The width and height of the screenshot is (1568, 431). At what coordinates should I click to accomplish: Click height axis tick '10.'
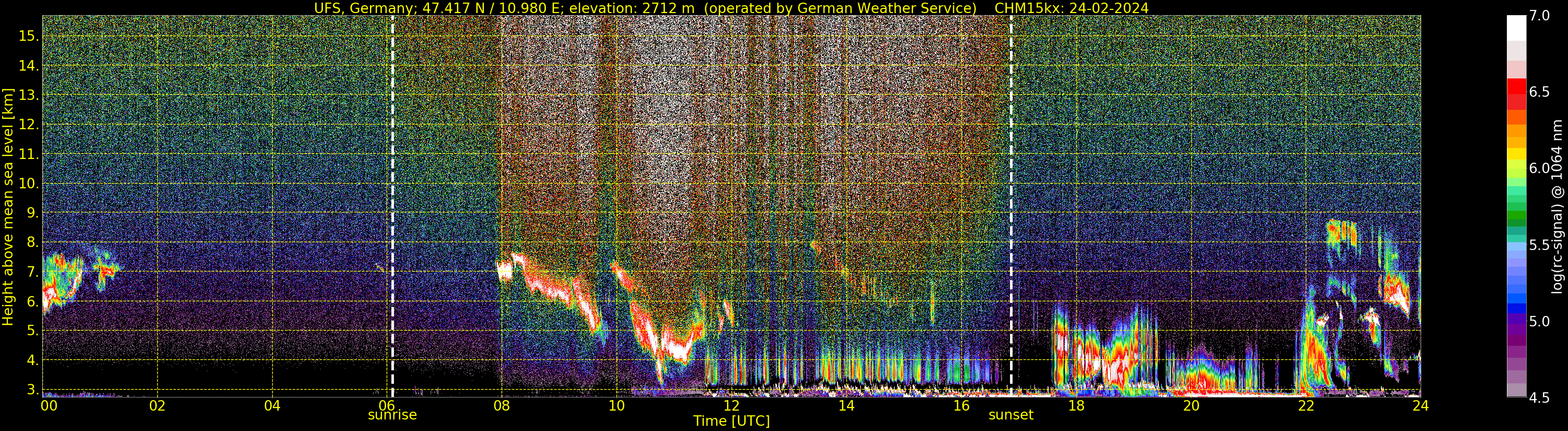(28, 184)
